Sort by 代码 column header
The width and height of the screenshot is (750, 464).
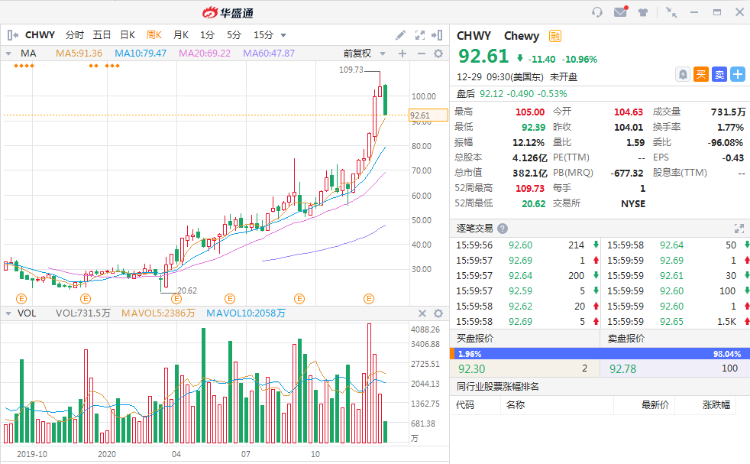(x=465, y=405)
